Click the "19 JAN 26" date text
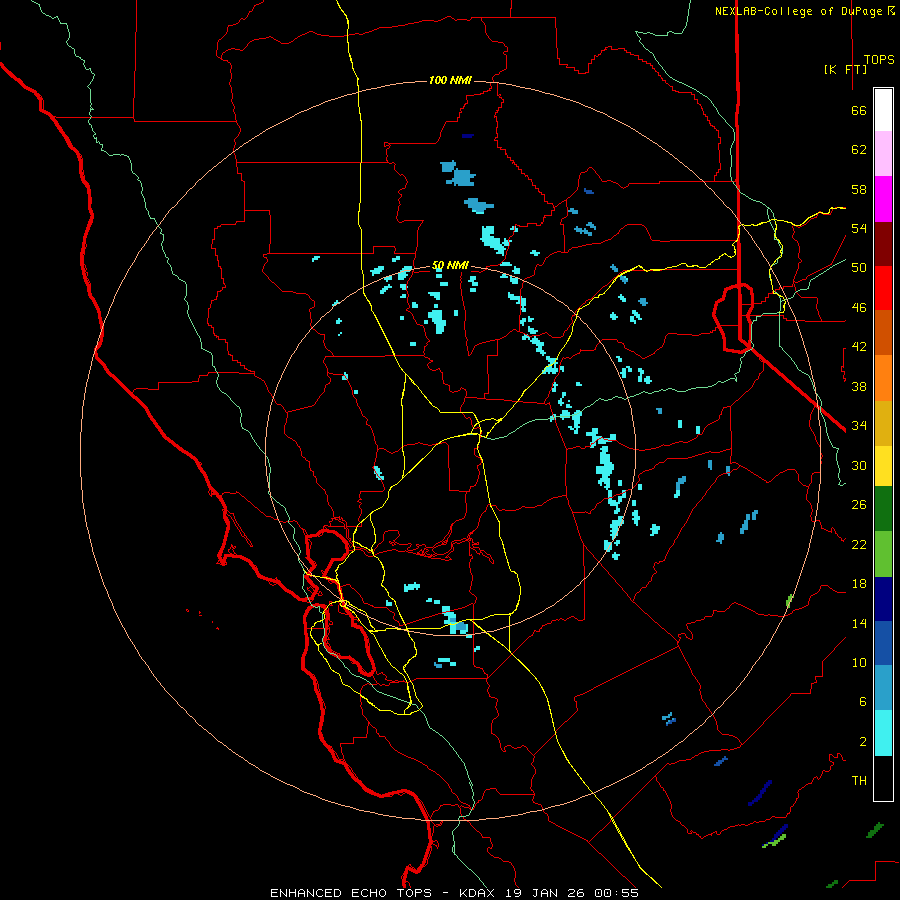 547,893
